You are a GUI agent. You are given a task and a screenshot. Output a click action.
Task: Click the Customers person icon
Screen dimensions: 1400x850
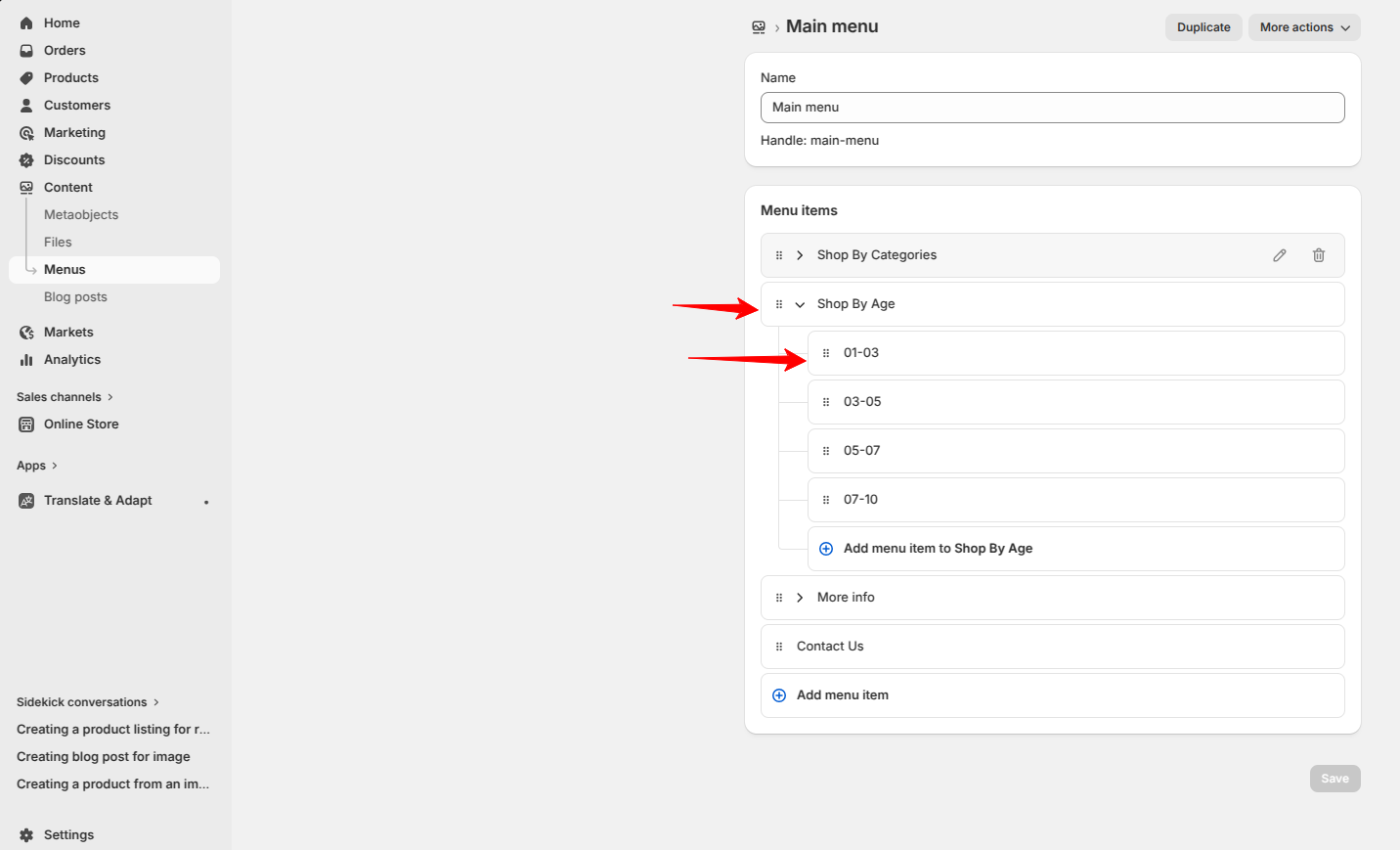[26, 105]
